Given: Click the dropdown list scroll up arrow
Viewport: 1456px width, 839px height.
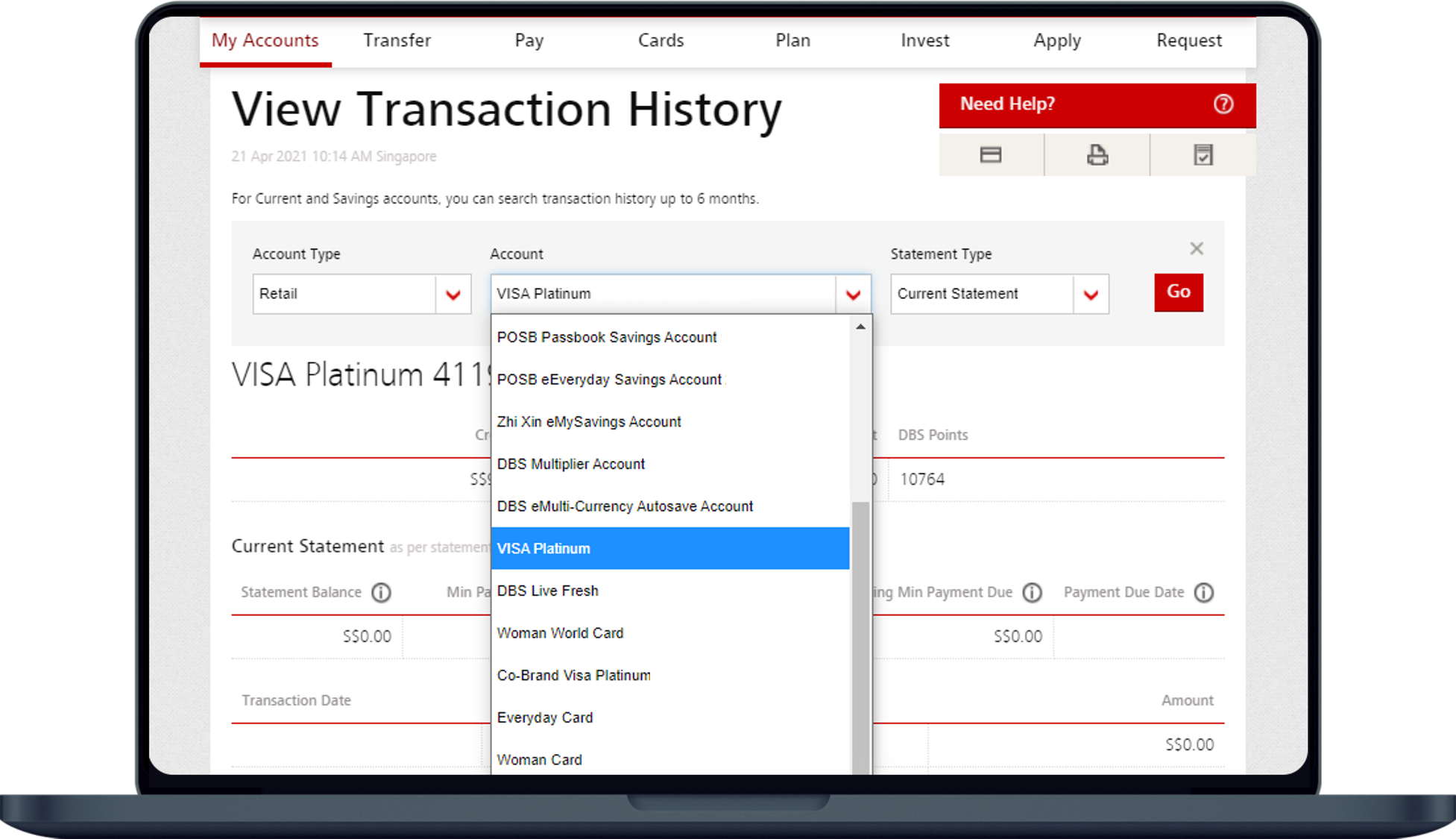Looking at the screenshot, I should click(860, 327).
